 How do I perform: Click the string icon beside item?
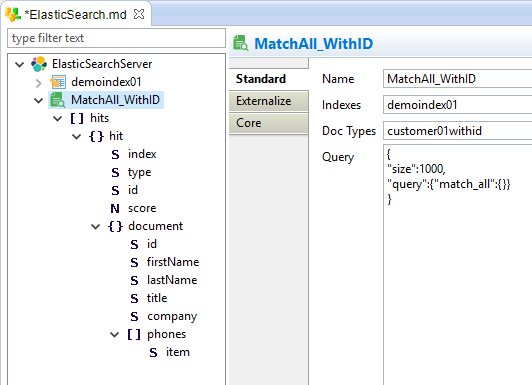point(153,352)
